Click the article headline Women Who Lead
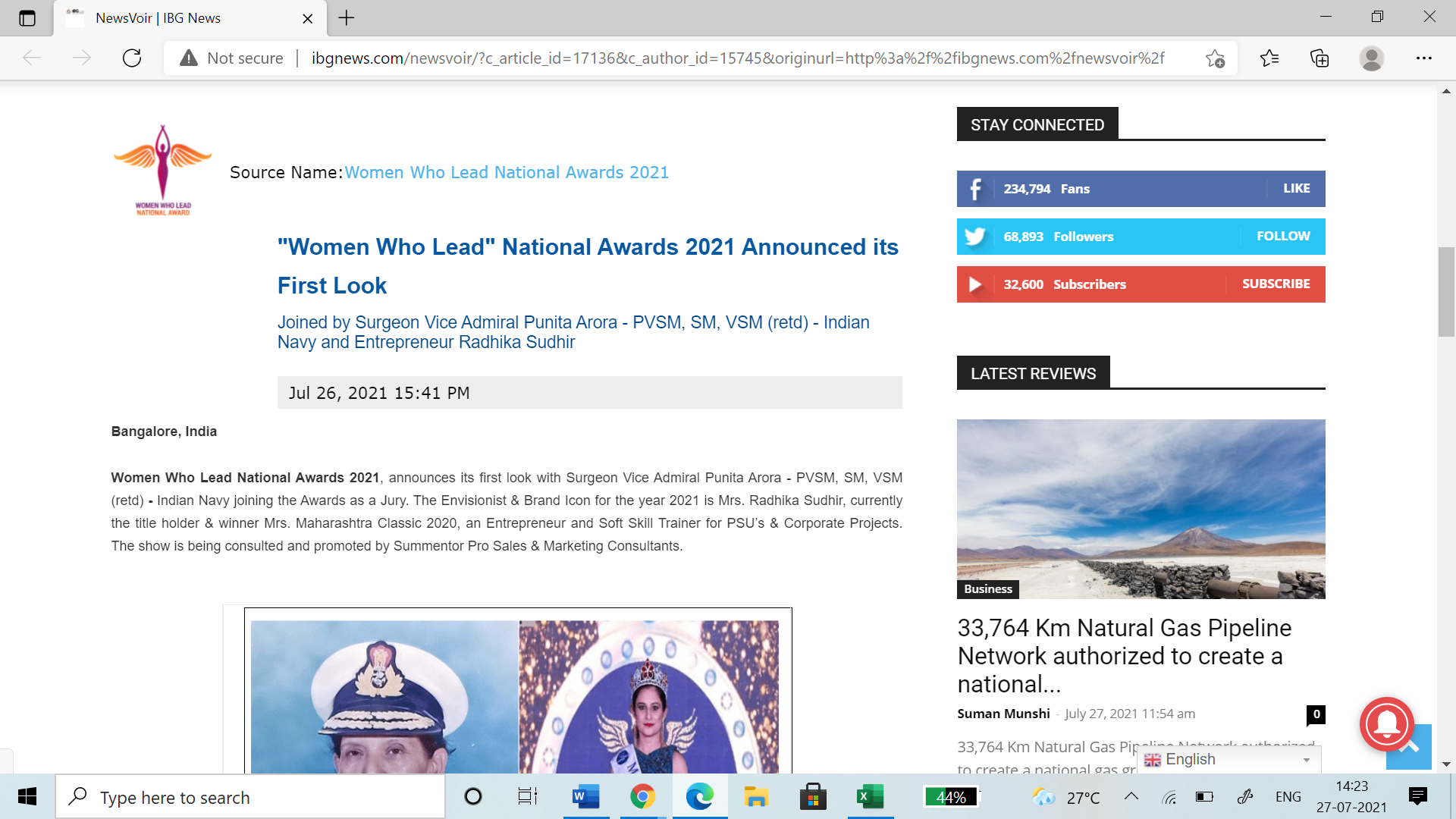Viewport: 1456px width, 819px height. pos(588,266)
